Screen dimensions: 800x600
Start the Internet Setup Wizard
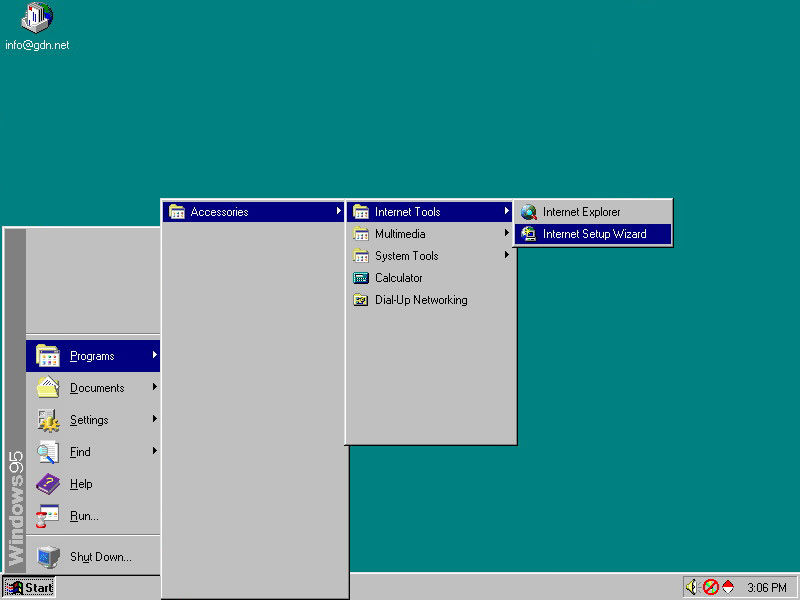click(594, 234)
